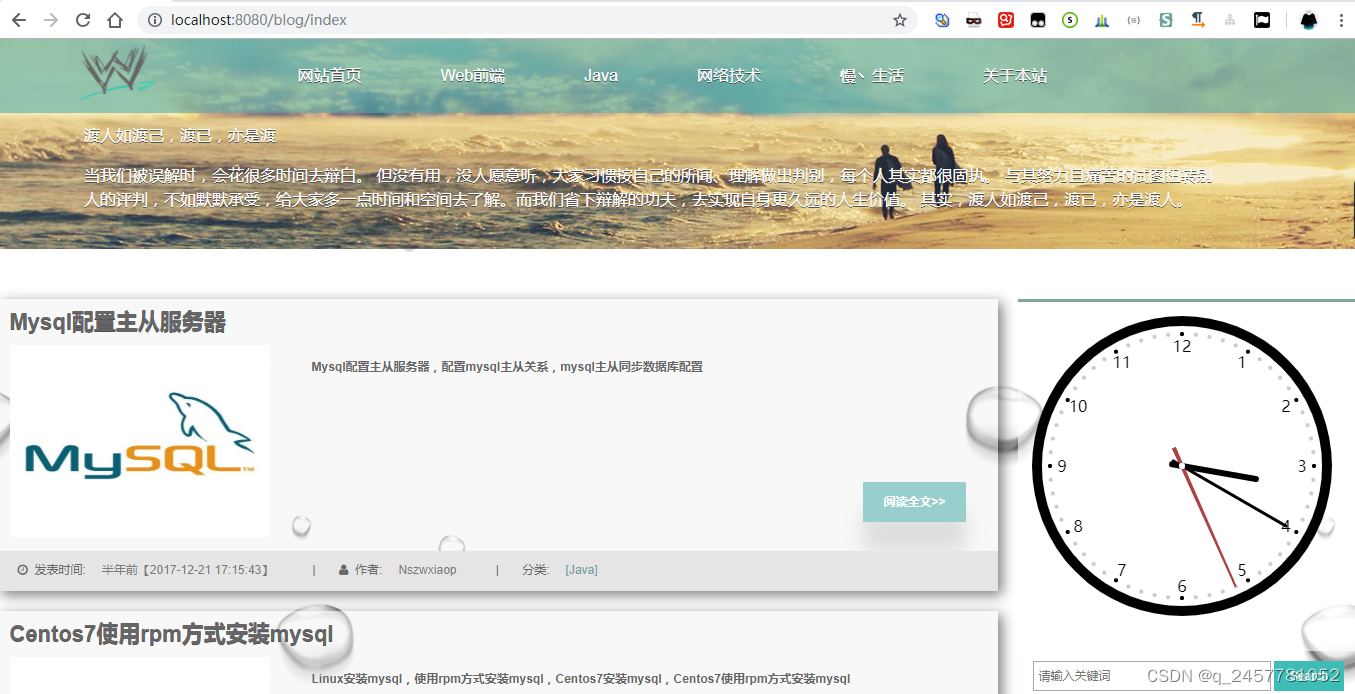The image size is (1355, 694).
Task: Open the gray sitemap extension icon
Action: pyautogui.click(x=1230, y=20)
